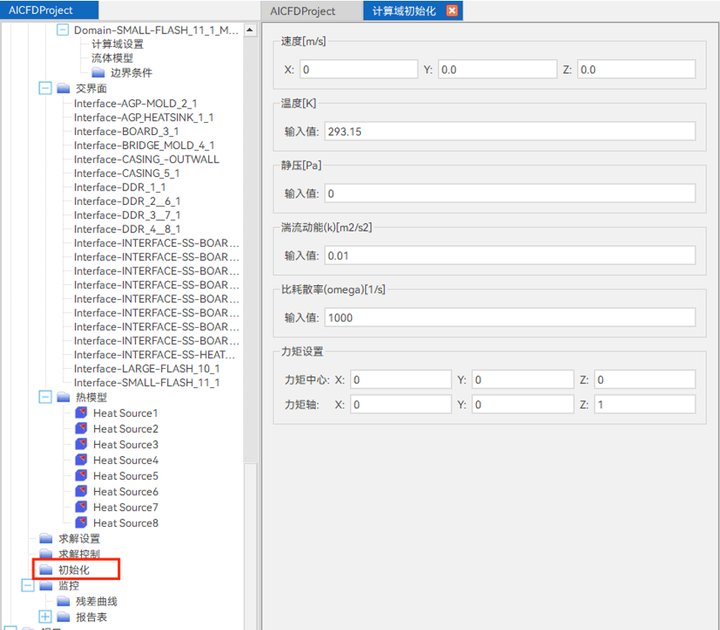Click the 湍流动能 0.01 input field

click(x=510, y=255)
